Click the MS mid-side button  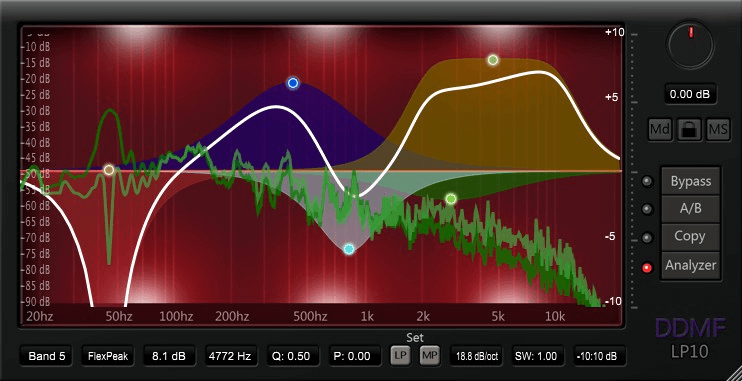(x=718, y=130)
